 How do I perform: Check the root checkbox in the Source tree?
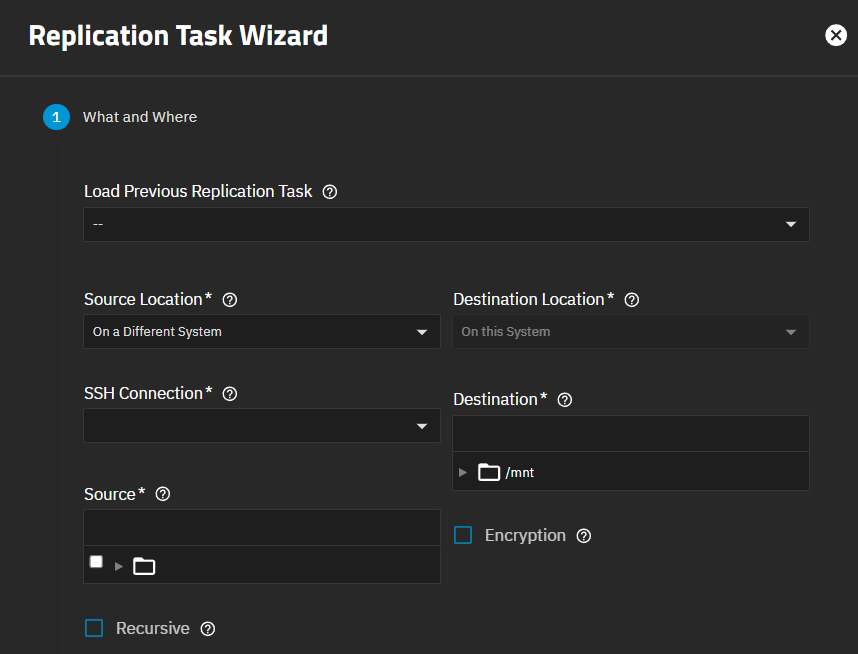96,561
